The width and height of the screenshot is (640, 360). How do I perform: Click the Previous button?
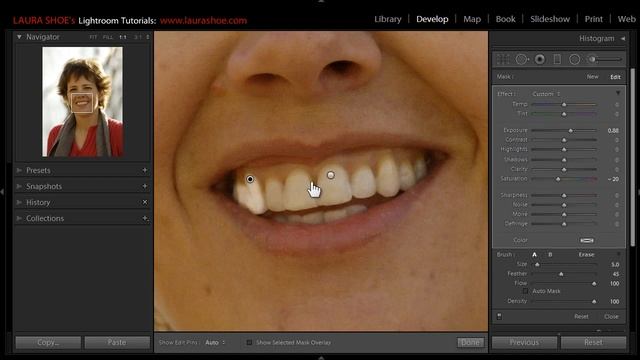524,342
